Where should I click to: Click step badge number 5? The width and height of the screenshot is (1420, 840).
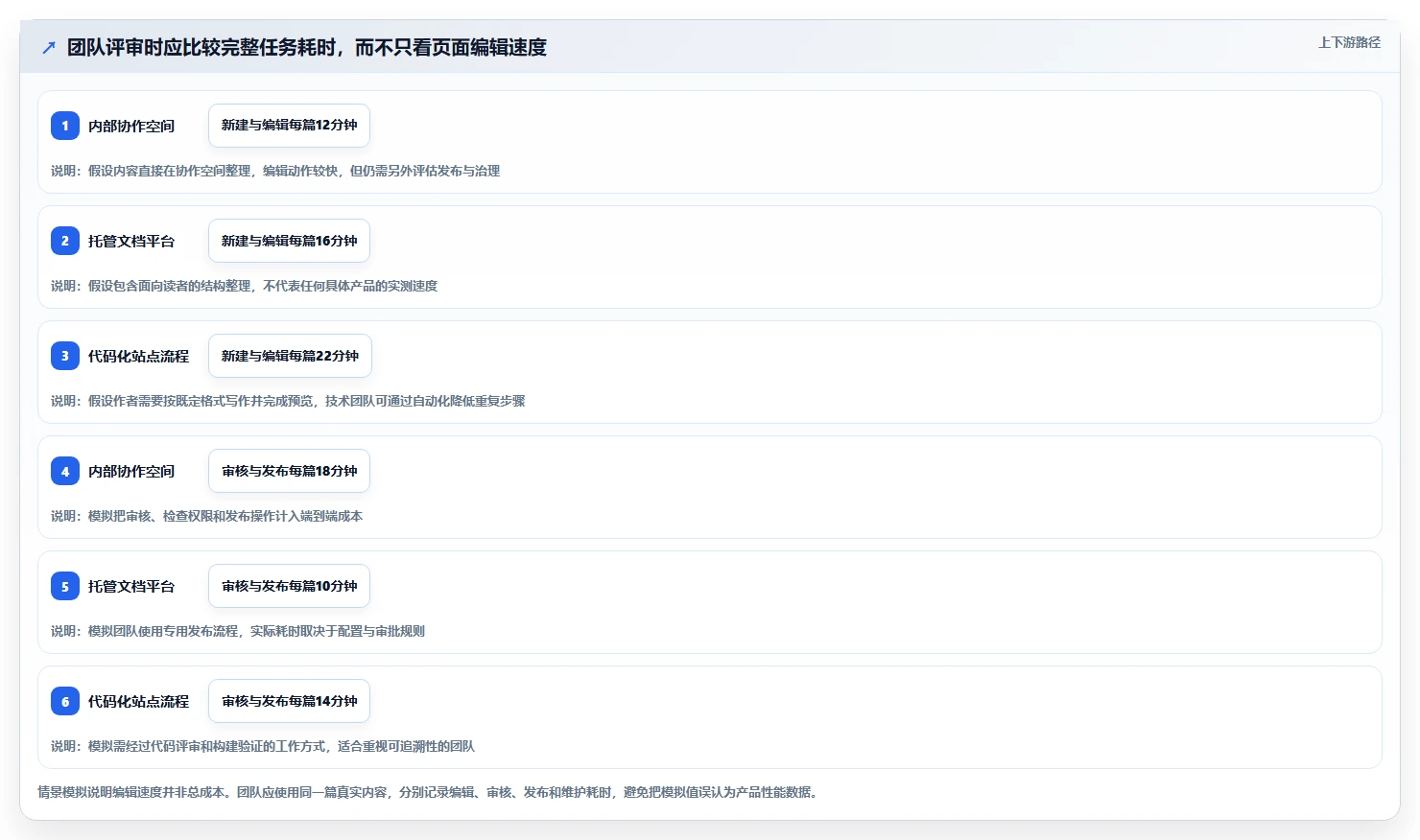(x=65, y=586)
